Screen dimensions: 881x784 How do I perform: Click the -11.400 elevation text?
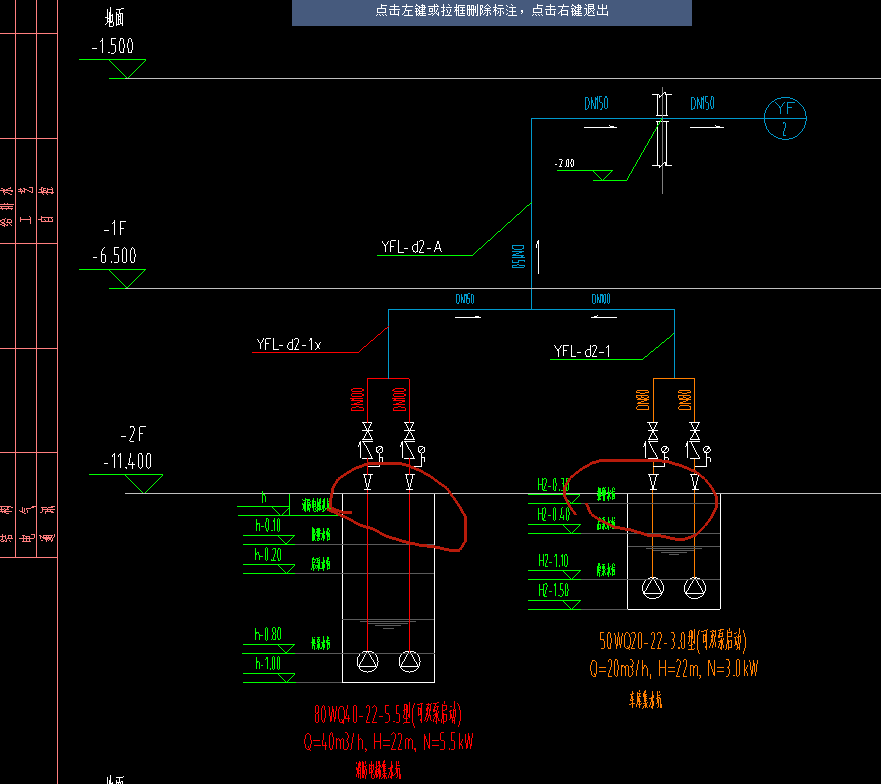click(128, 461)
